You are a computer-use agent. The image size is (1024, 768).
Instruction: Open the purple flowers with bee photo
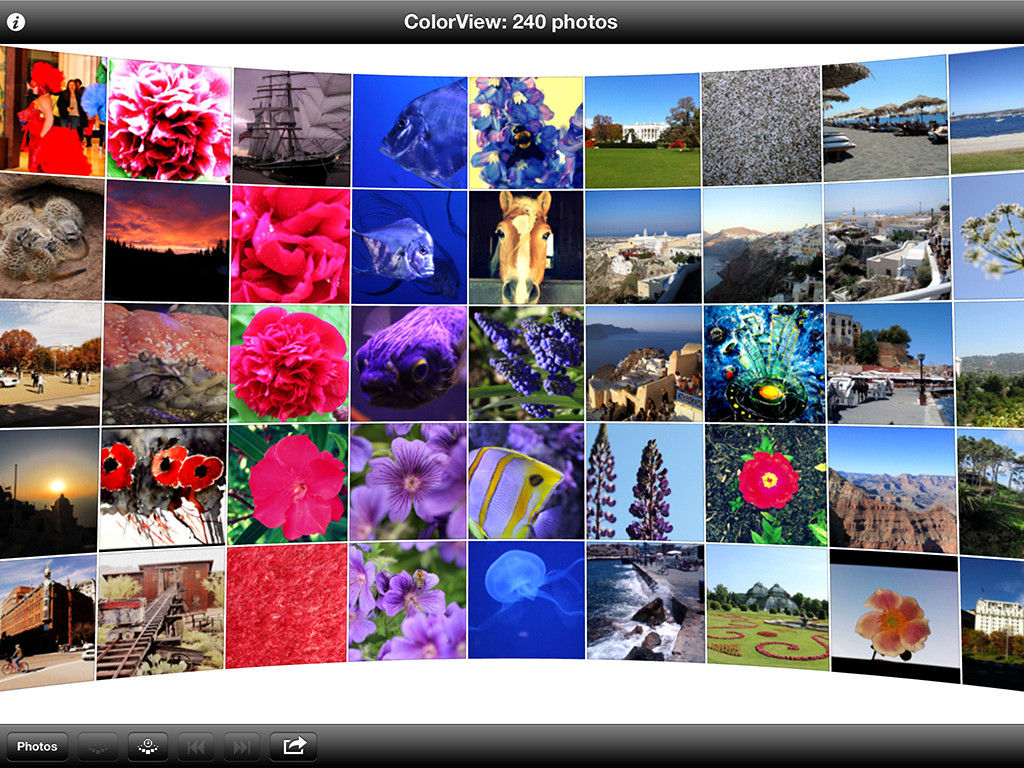pyautogui.click(x=408, y=601)
